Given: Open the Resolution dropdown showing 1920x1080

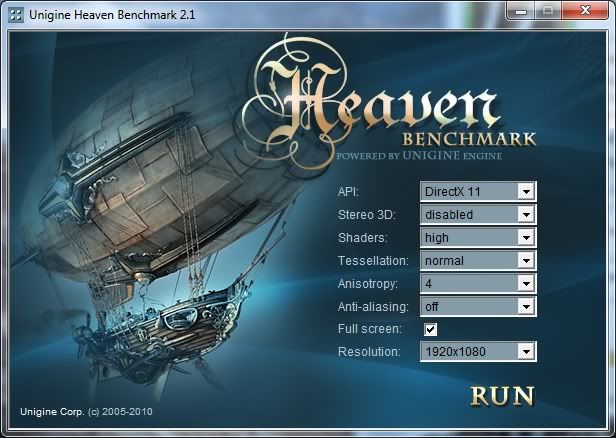Looking at the screenshot, I should point(478,351).
